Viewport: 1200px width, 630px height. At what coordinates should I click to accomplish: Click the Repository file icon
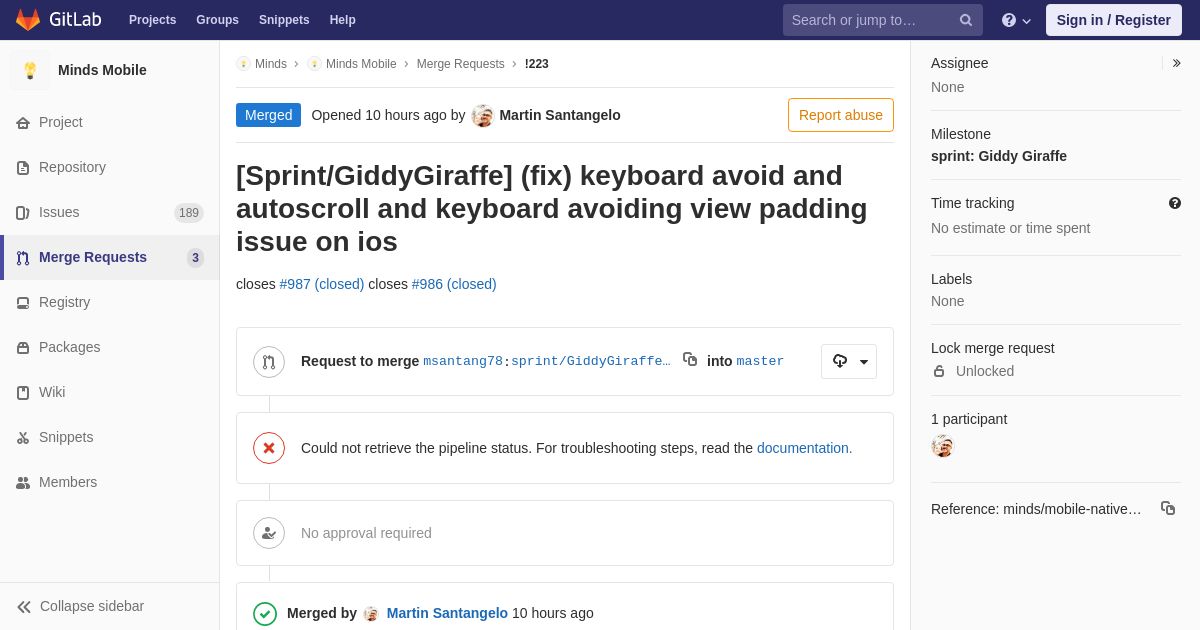[x=23, y=168]
